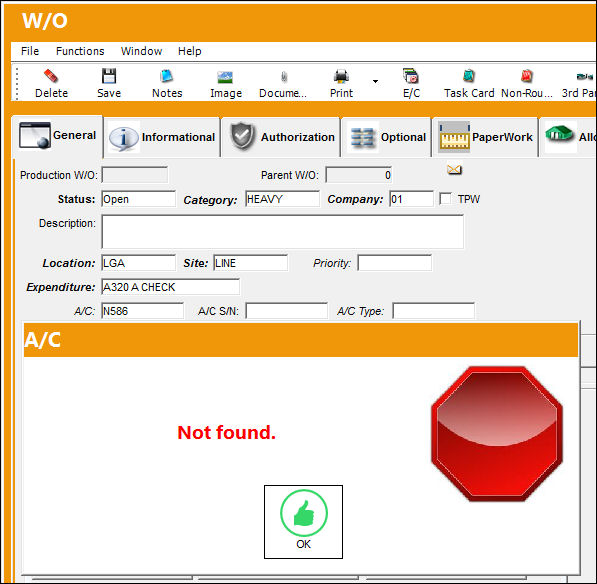The width and height of the screenshot is (597, 584).
Task: Click the Delete eraser icon in toolbar
Action: coord(51,76)
